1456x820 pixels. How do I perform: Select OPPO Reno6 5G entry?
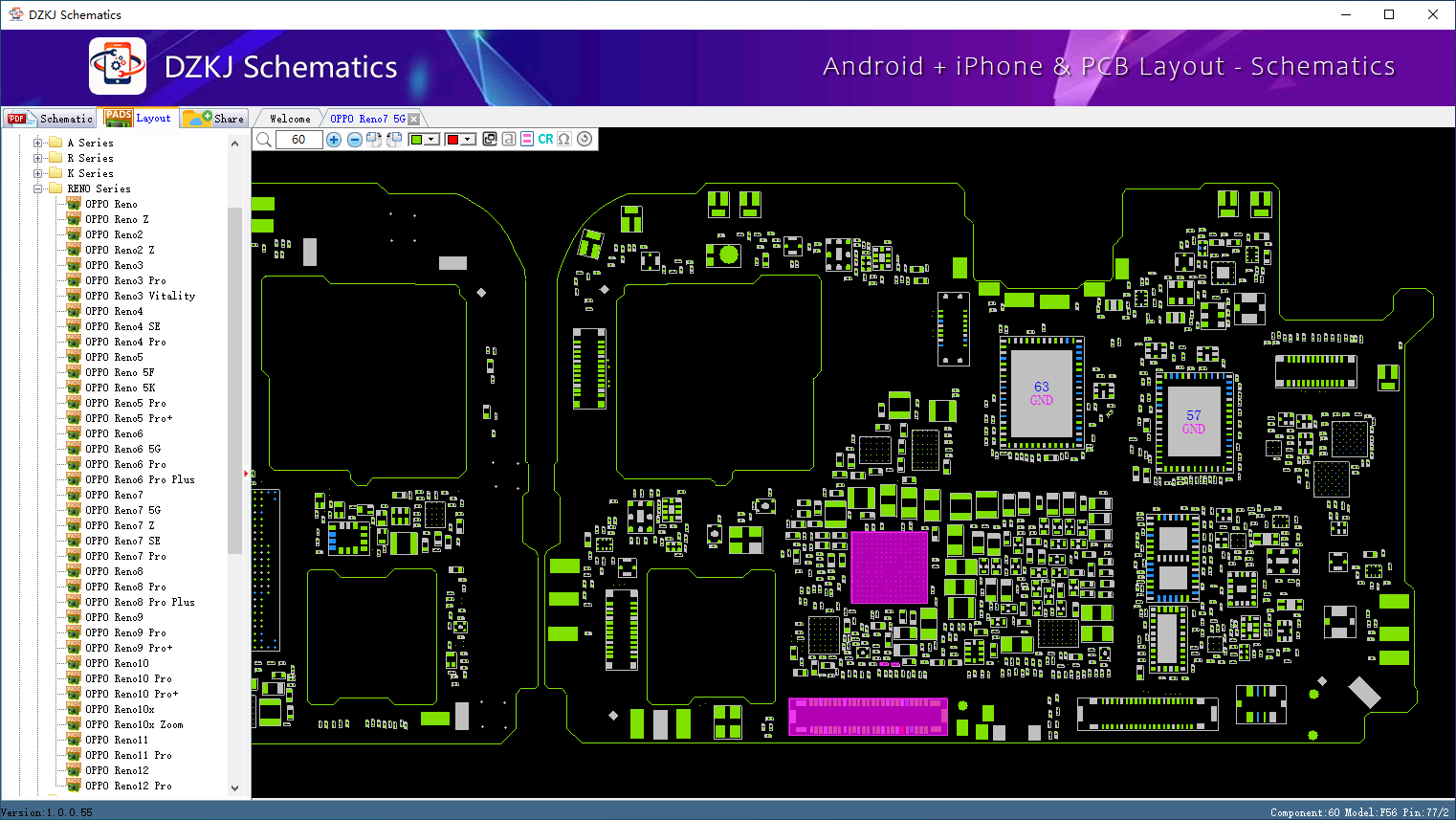coord(122,449)
